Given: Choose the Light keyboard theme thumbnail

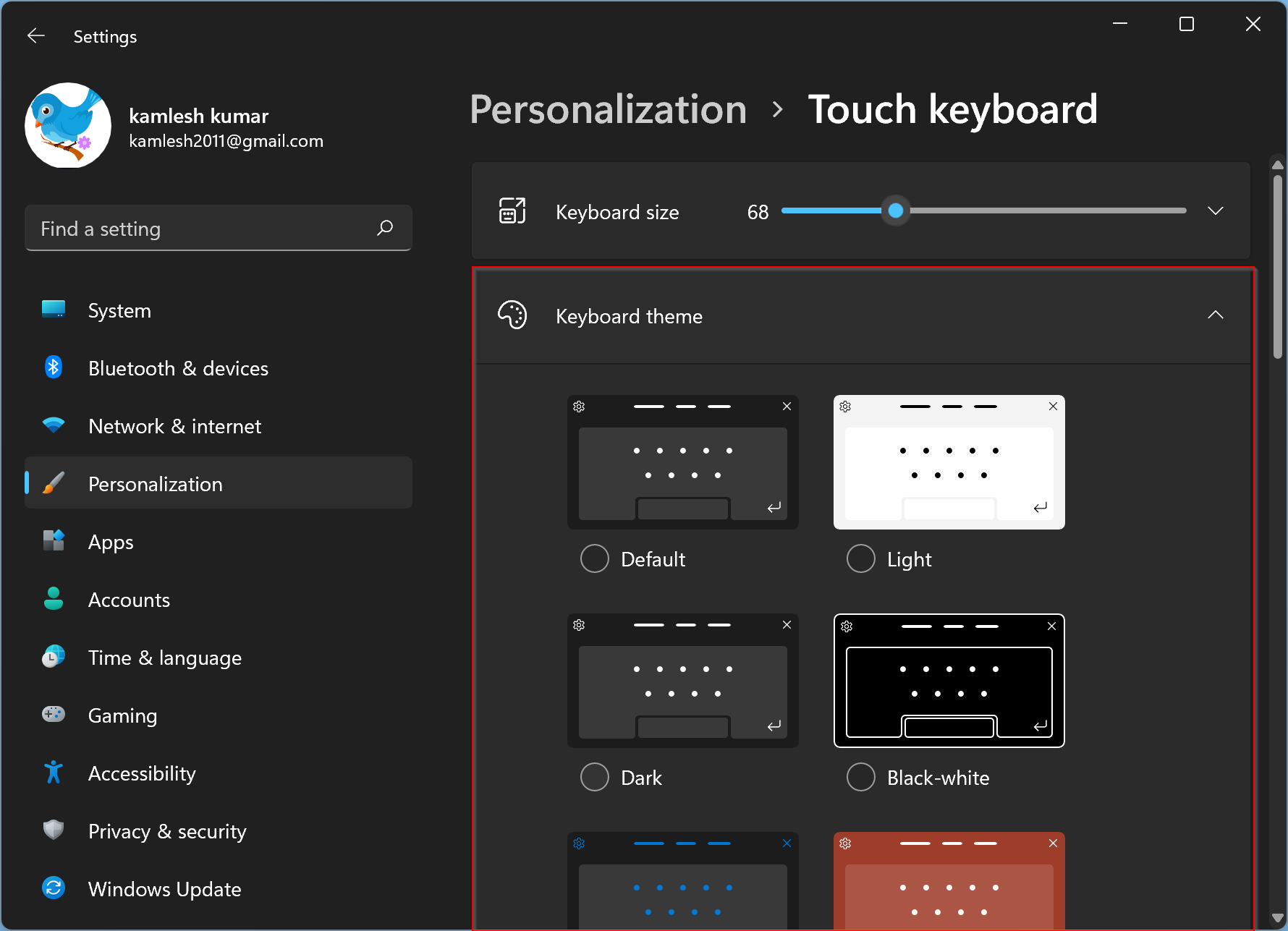Looking at the screenshot, I should [949, 462].
